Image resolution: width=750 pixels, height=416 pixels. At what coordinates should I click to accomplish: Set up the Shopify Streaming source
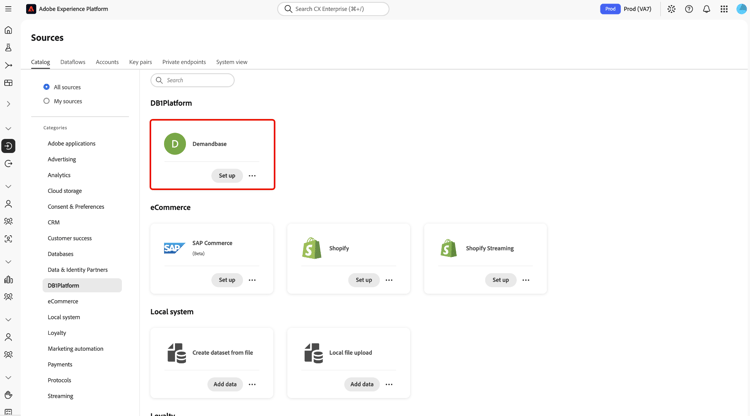pyautogui.click(x=500, y=280)
